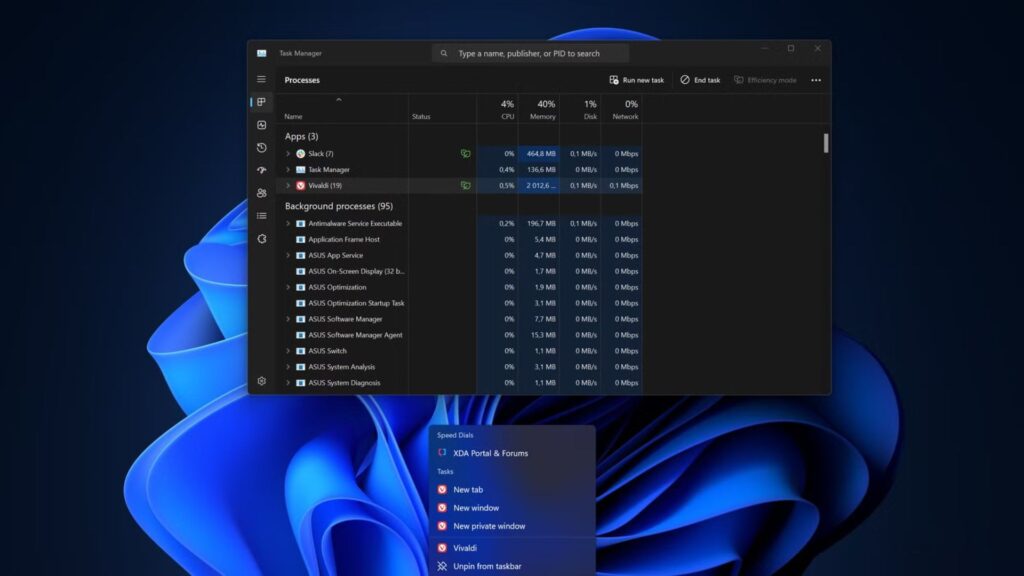Select New tab in Vivaldi jump list
Viewport: 1024px width, 576px height.
click(512, 490)
